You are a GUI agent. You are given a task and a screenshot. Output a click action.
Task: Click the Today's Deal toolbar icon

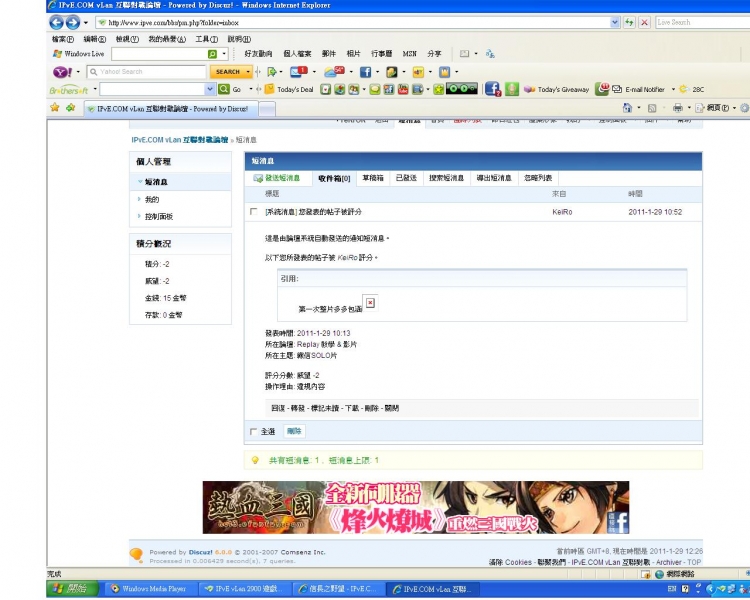point(269,89)
